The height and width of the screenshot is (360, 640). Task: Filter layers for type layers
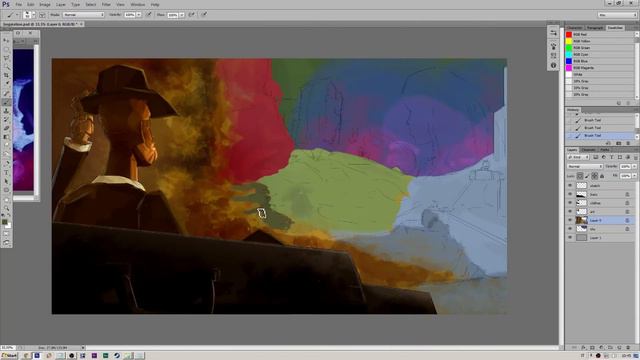tap(611, 157)
